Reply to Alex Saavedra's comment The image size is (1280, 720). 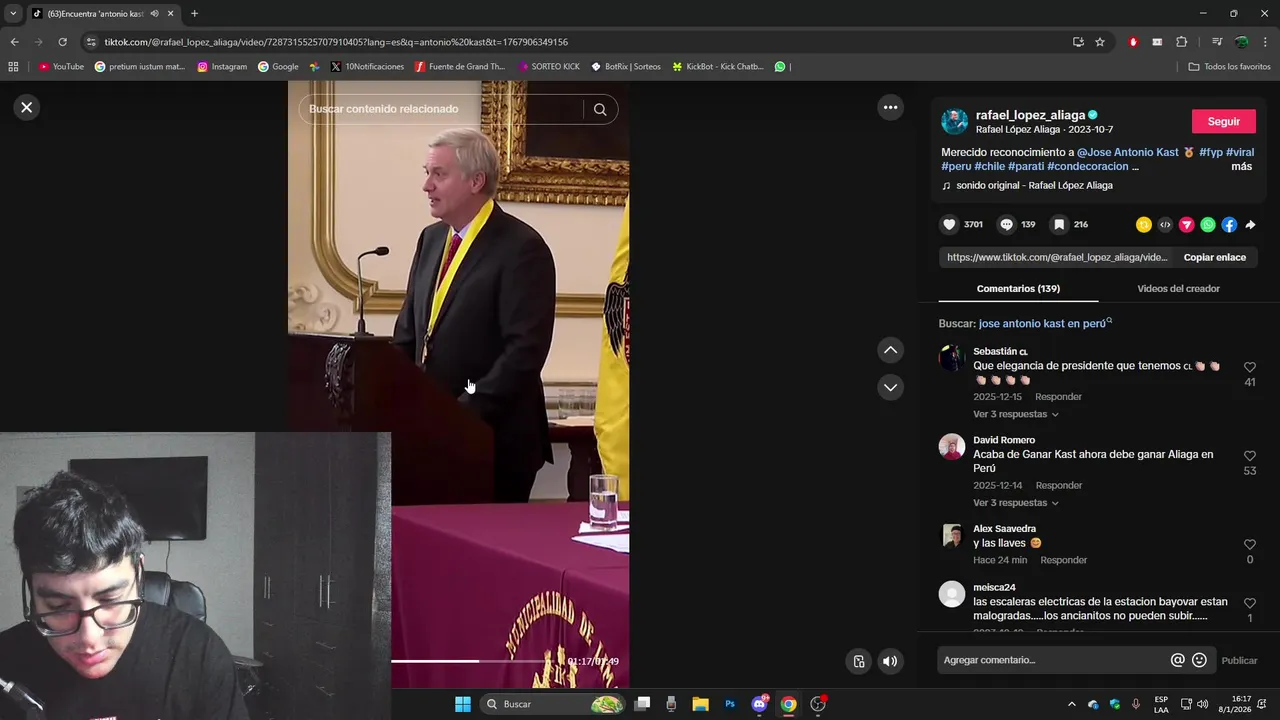(1063, 560)
